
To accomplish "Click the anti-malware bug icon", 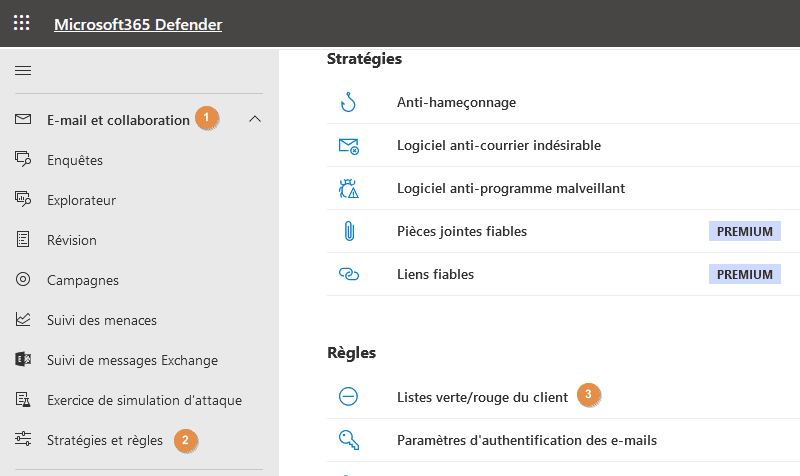I will pyautogui.click(x=349, y=188).
